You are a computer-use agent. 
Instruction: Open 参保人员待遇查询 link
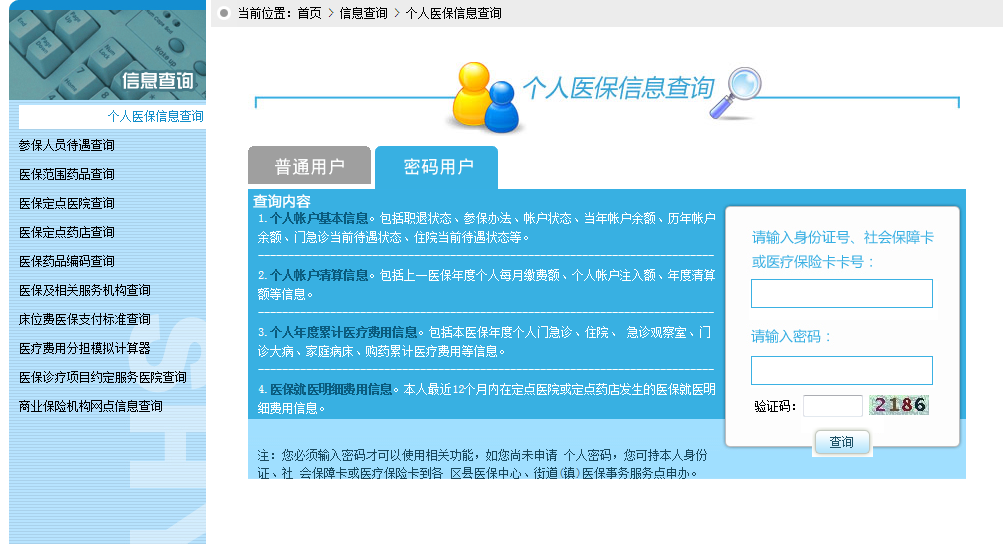click(x=67, y=145)
